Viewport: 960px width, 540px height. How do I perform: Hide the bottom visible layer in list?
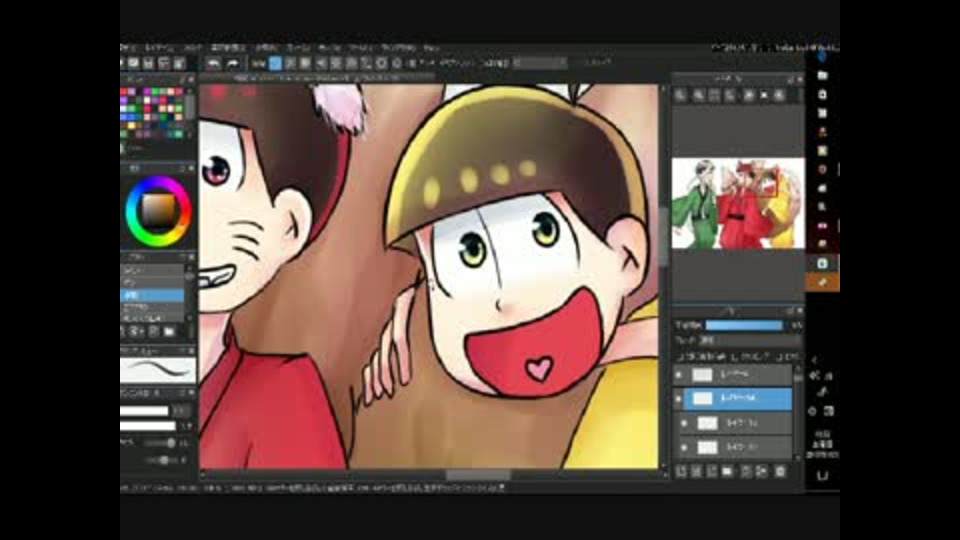[684, 448]
